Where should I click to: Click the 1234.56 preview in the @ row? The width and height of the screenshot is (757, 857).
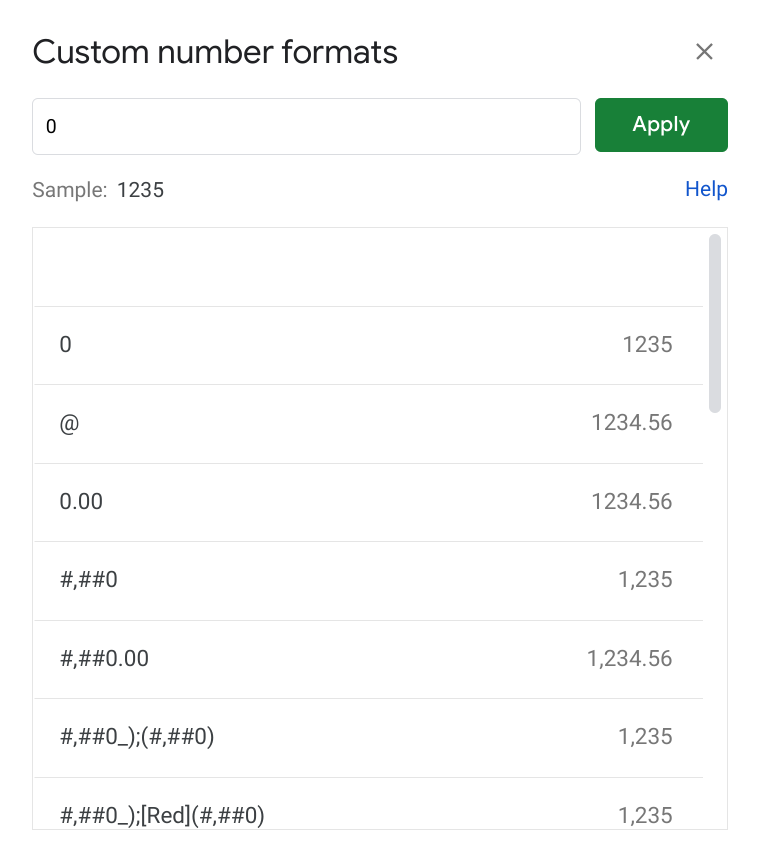click(x=632, y=423)
